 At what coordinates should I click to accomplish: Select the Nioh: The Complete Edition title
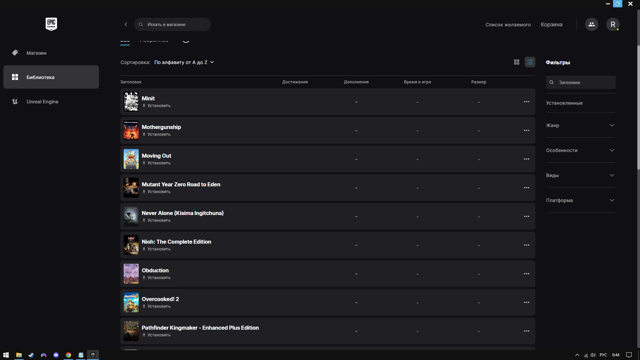coord(176,242)
